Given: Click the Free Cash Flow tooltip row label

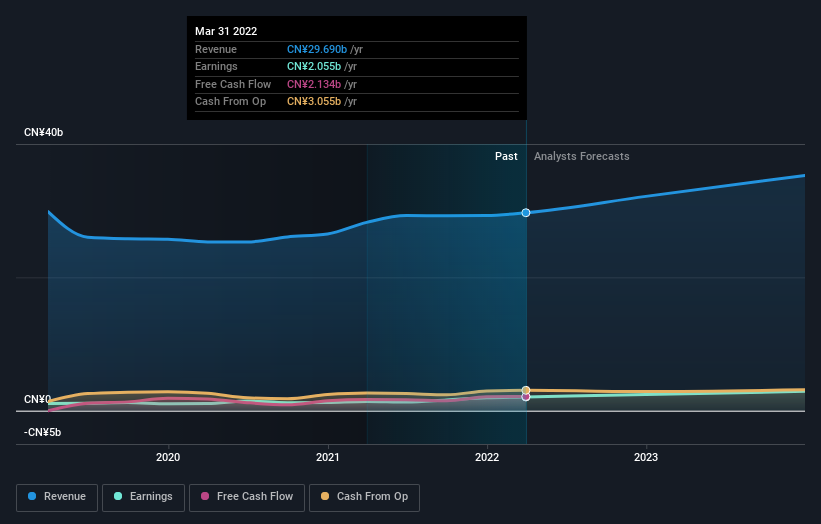Looking at the screenshot, I should point(233,84).
